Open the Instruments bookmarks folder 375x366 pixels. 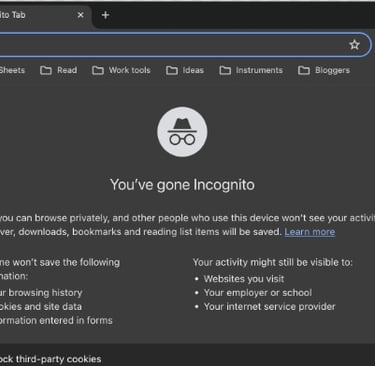(251, 70)
